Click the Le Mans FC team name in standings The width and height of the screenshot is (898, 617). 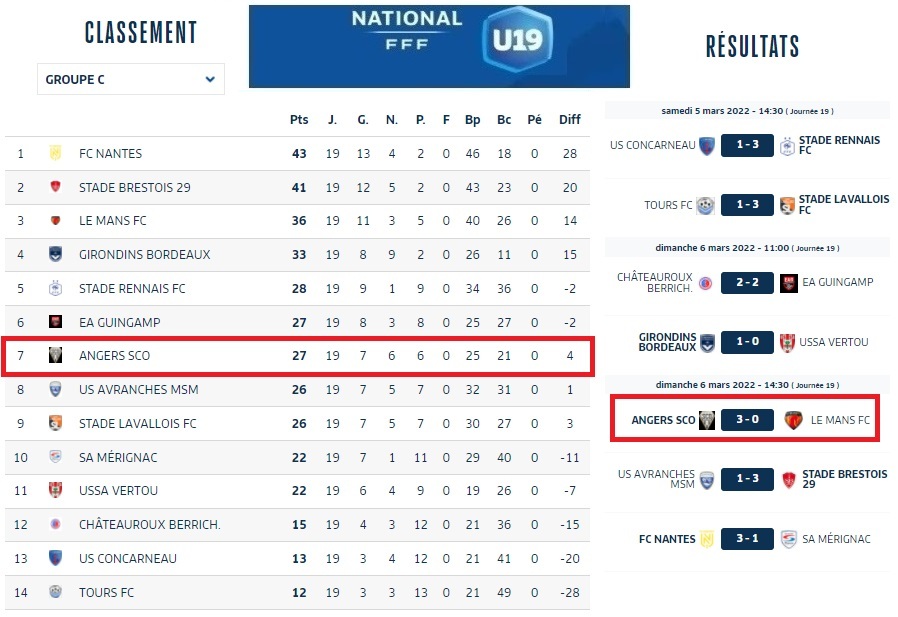(x=113, y=221)
